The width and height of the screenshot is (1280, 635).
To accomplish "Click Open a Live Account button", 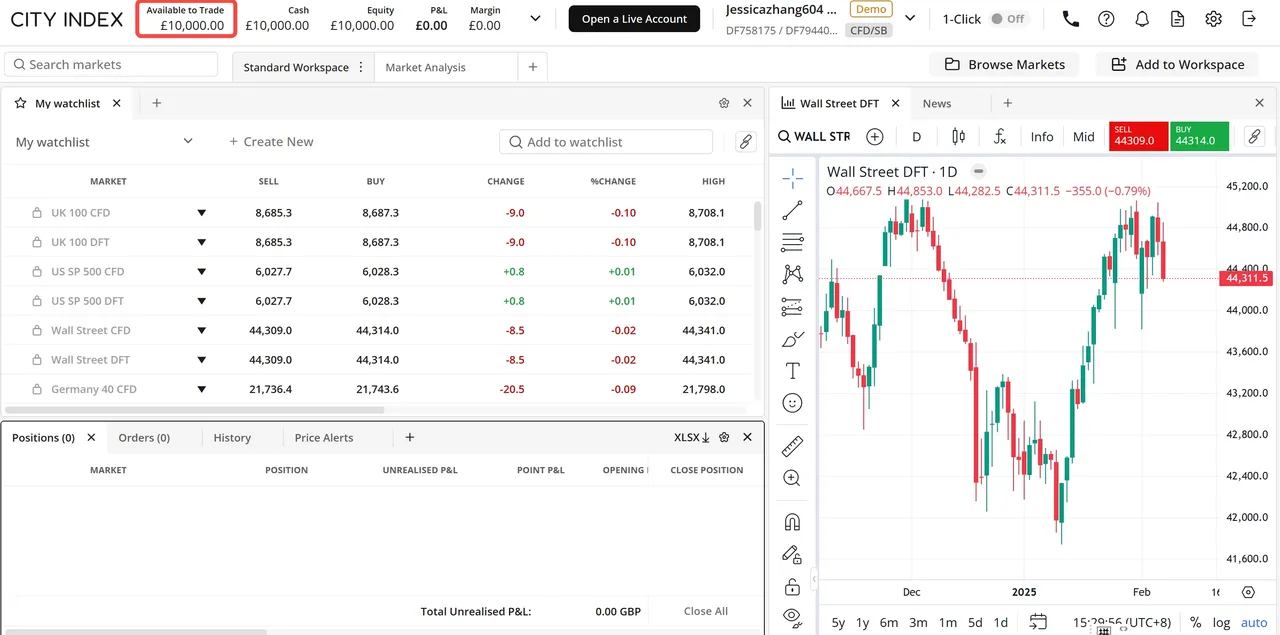I will click(x=634, y=19).
